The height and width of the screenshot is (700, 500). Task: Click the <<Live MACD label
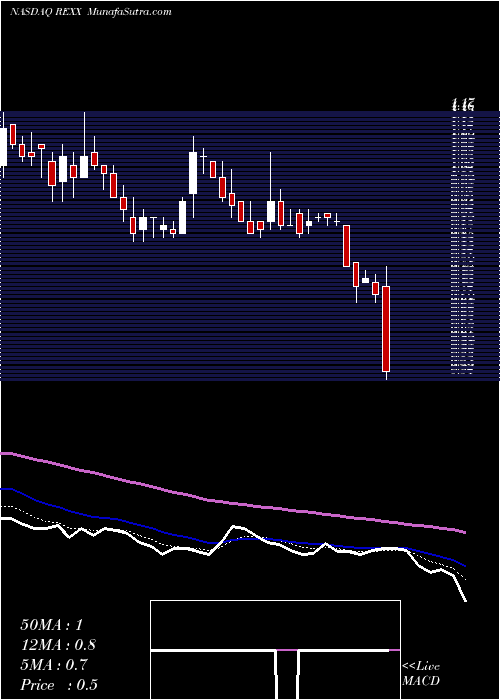tap(421, 674)
